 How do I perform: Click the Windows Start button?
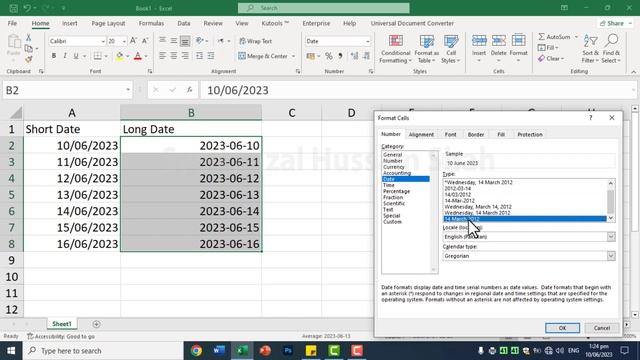[x=11, y=351]
